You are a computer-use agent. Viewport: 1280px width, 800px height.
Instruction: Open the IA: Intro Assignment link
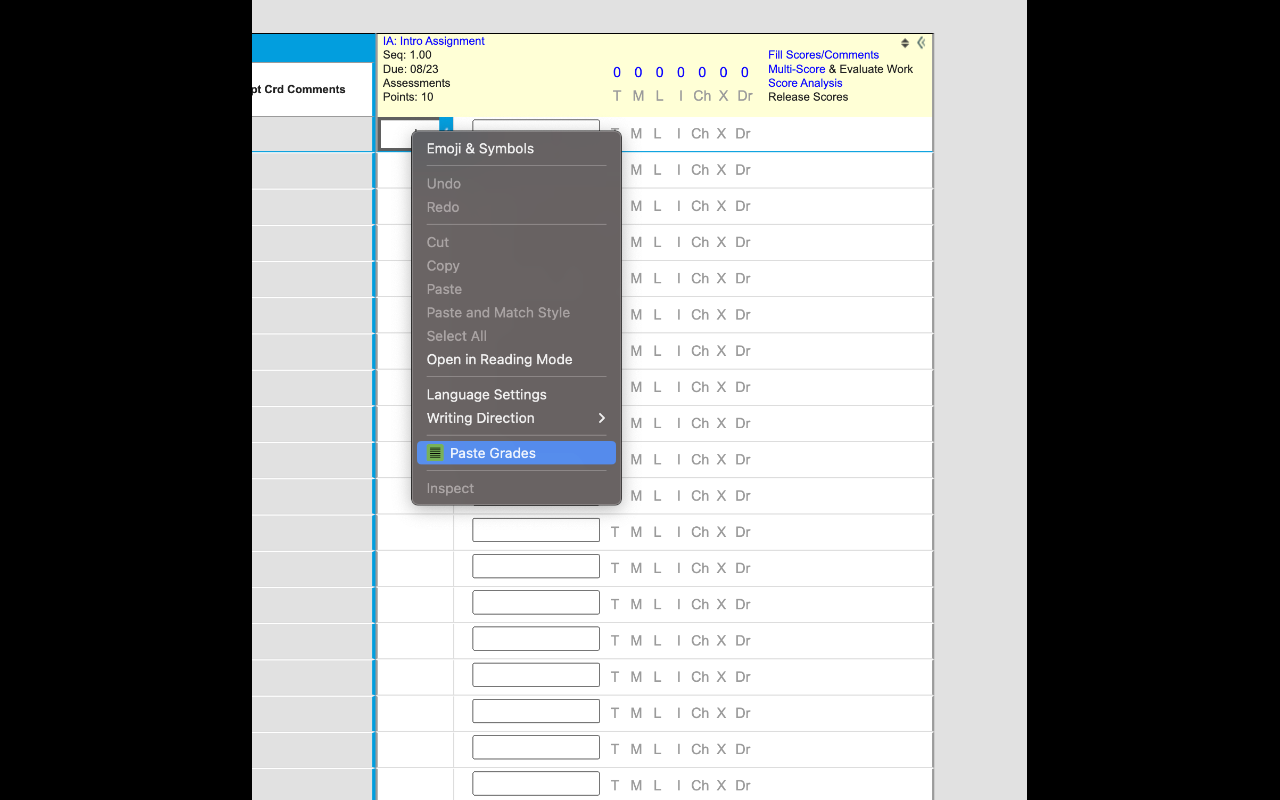click(x=434, y=41)
